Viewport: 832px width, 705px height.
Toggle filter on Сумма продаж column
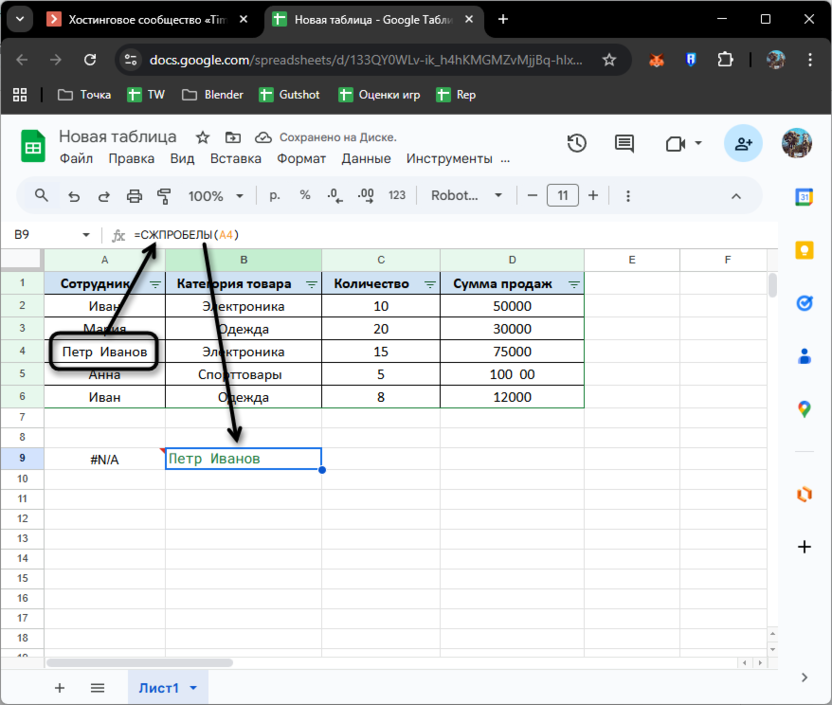[x=574, y=284]
